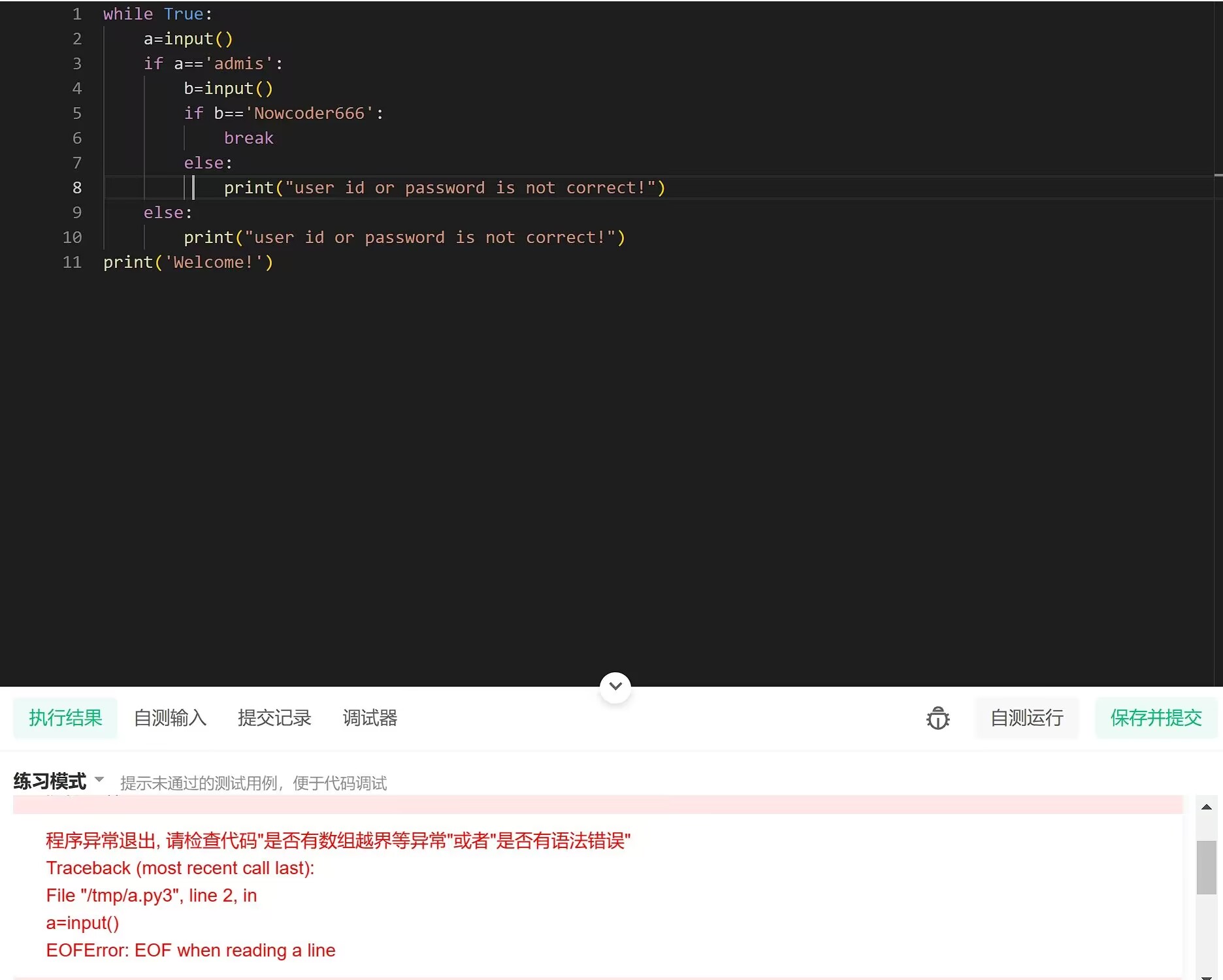Open the 提交记录 tab

[274, 717]
